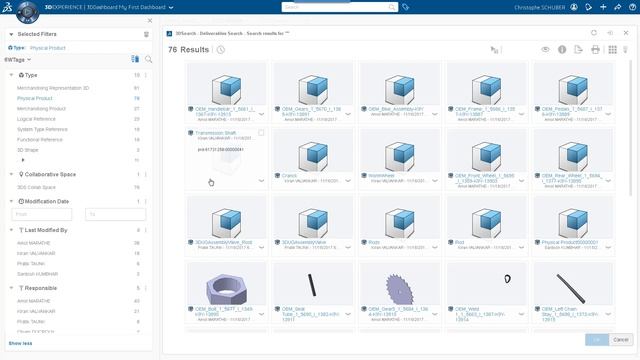Viewport: 640px width, 360px height.
Task: Open Last Modified By three-dot menu
Action: [x=146, y=230]
